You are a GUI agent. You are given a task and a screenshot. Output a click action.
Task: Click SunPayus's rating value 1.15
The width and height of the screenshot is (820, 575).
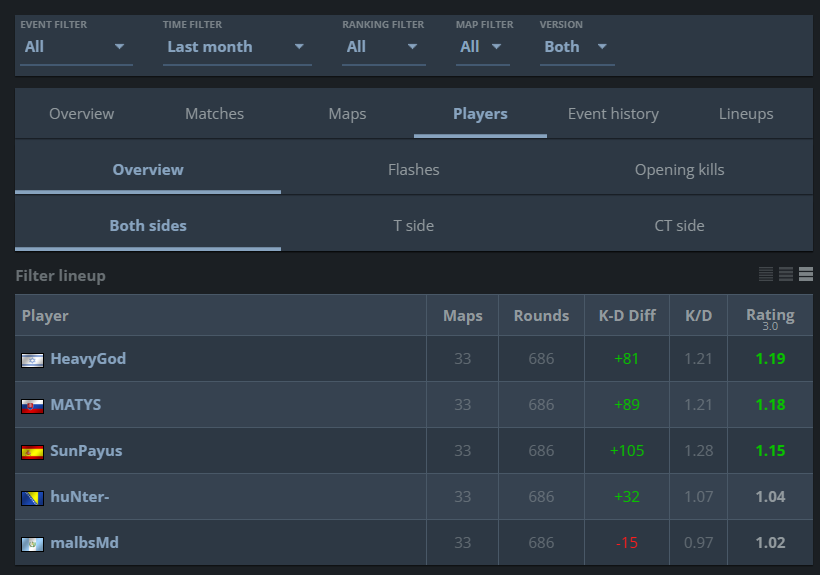(770, 451)
